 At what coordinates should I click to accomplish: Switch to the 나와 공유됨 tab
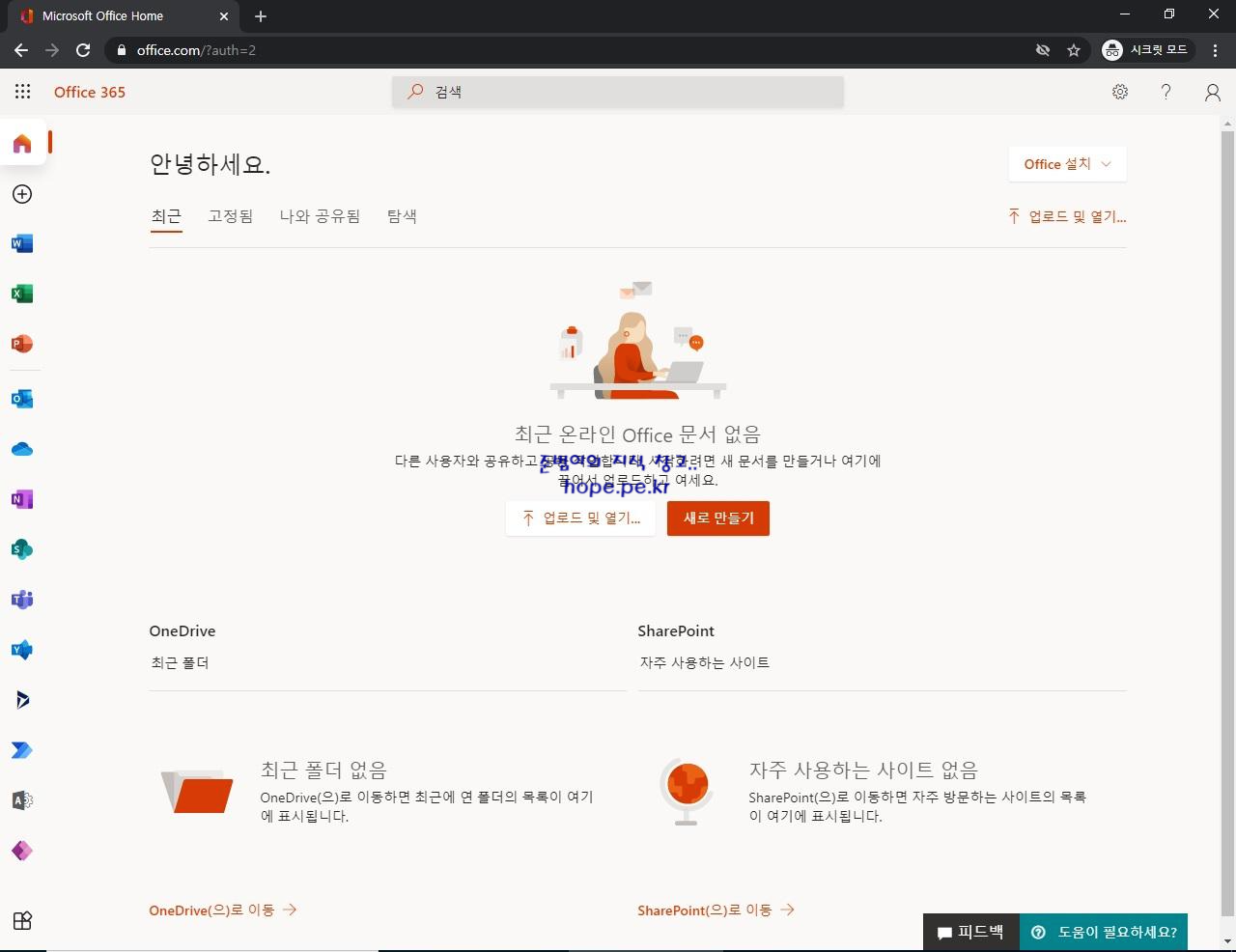click(320, 216)
